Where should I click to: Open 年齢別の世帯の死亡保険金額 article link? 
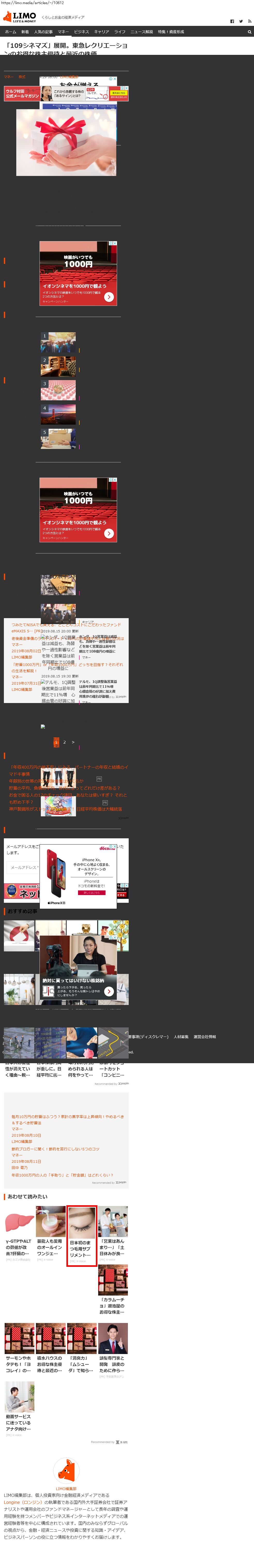tap(46, 781)
